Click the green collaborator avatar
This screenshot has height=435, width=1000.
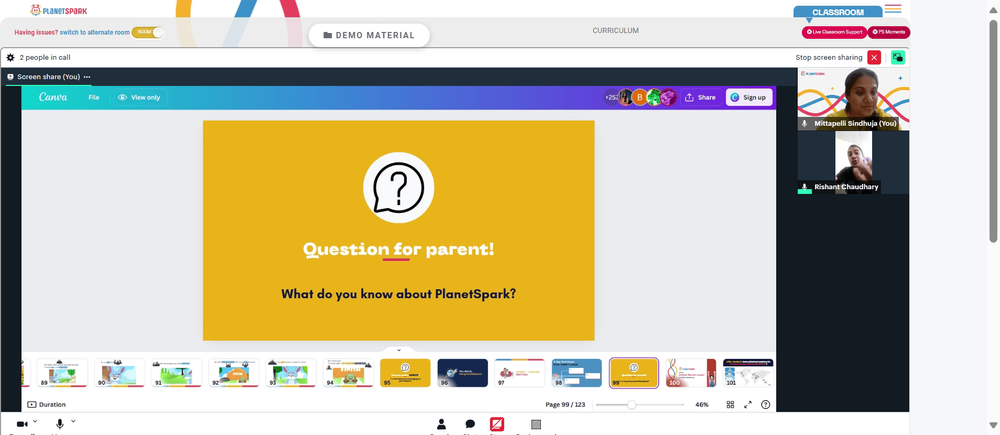point(654,98)
